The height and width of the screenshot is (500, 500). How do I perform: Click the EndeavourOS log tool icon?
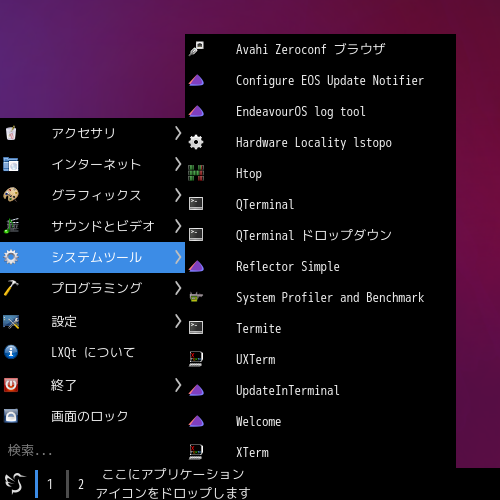(x=196, y=111)
